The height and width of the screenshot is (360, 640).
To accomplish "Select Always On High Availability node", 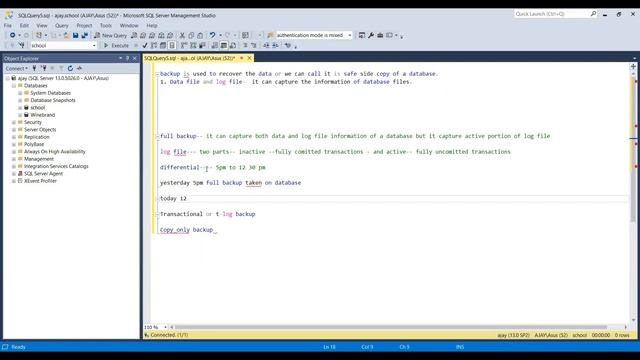I will [55, 151].
